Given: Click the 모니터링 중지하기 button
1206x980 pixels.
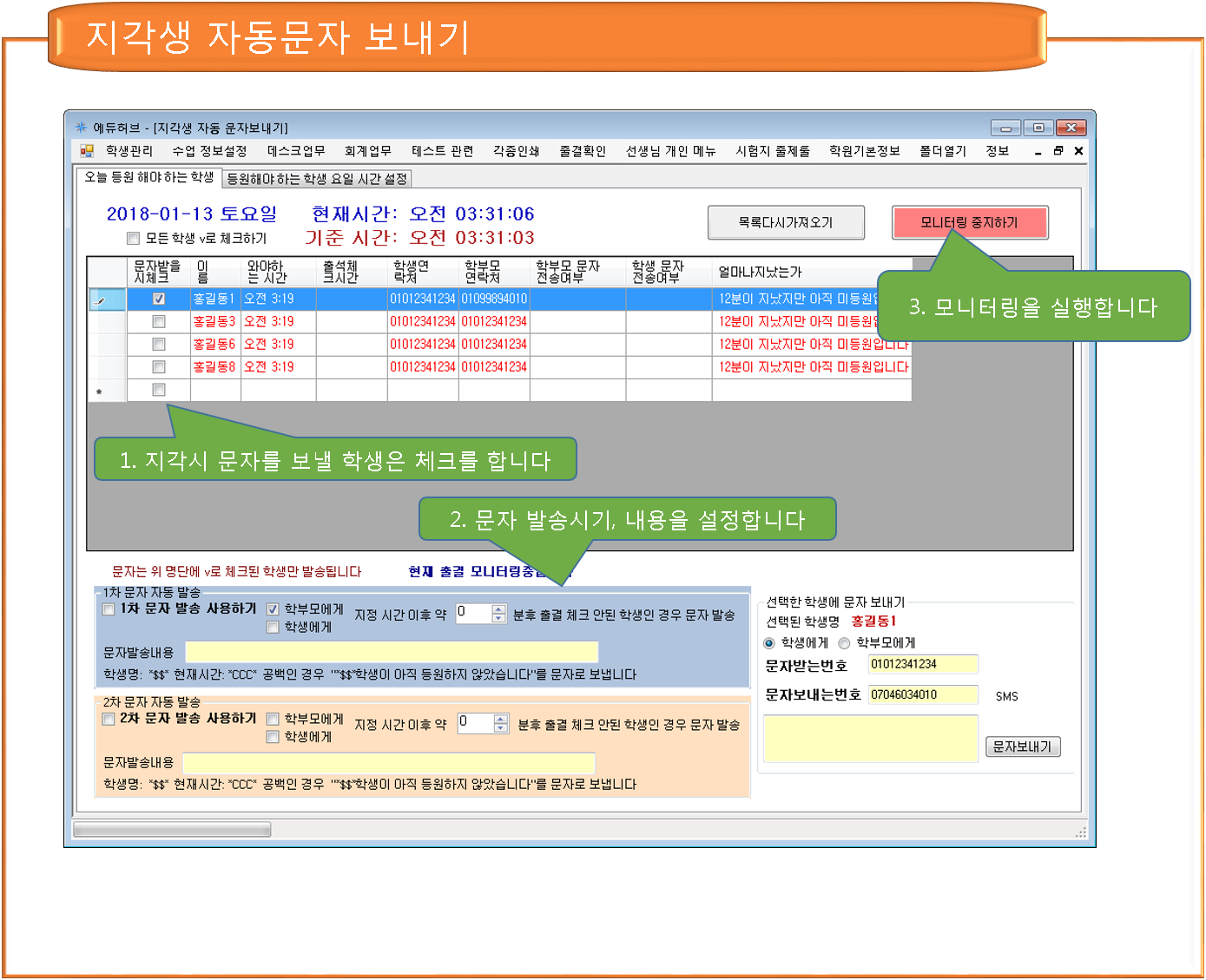Looking at the screenshot, I should 970,222.
